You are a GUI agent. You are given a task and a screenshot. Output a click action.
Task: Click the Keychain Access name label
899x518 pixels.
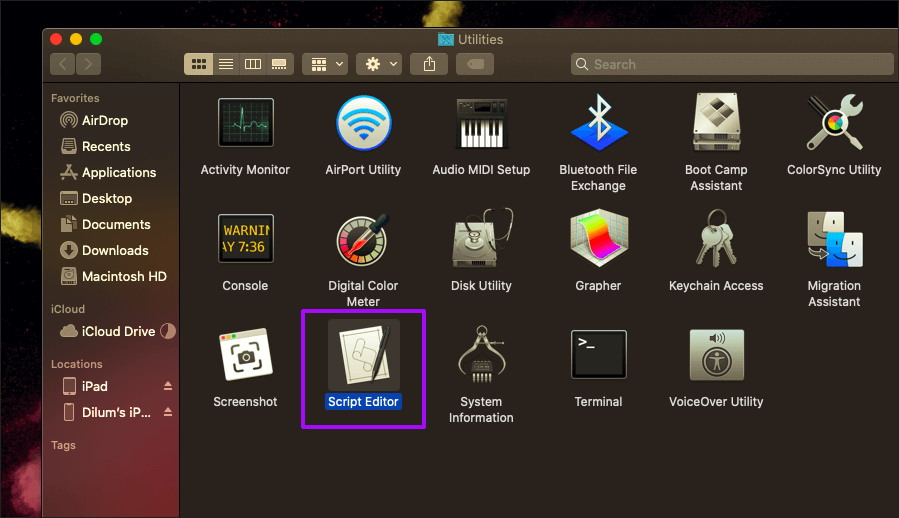716,286
